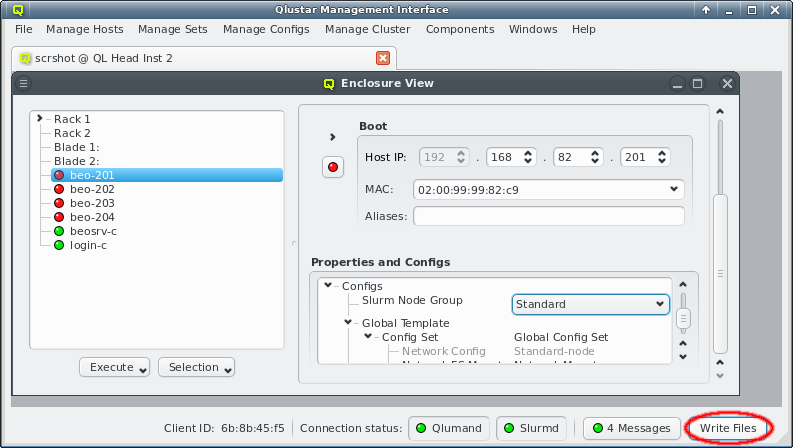The width and height of the screenshot is (793, 448).
Task: Select host beo-201 in the tree
Action: tap(166, 175)
